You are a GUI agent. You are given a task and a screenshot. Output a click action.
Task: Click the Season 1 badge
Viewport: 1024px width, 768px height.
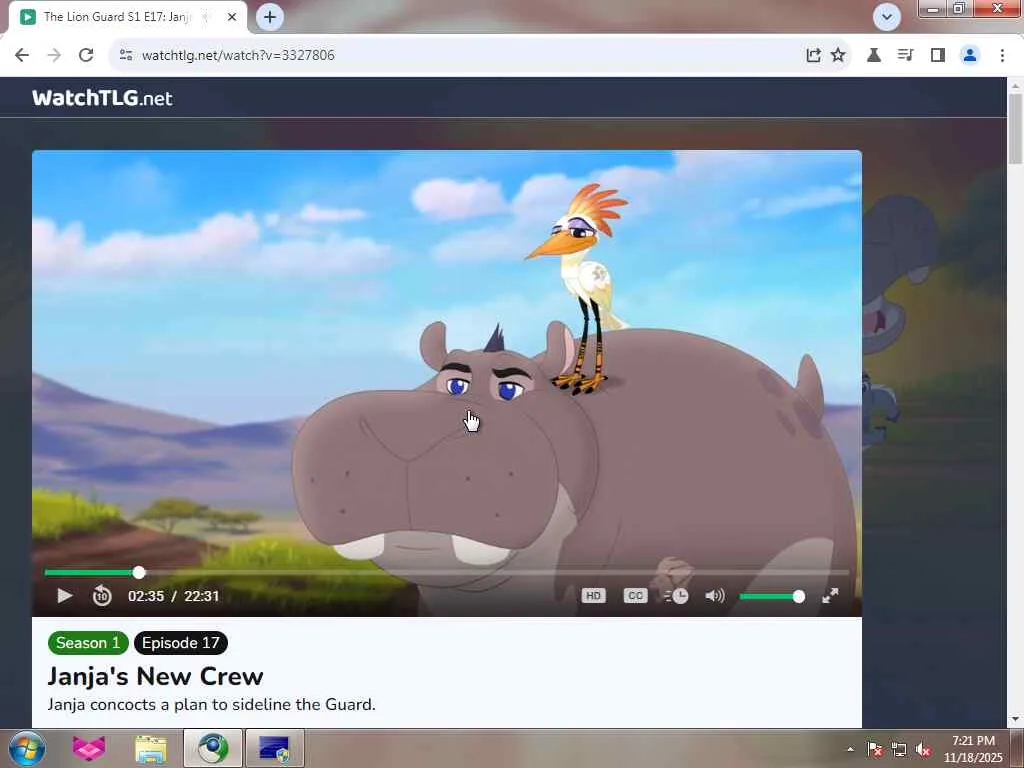(x=88, y=643)
